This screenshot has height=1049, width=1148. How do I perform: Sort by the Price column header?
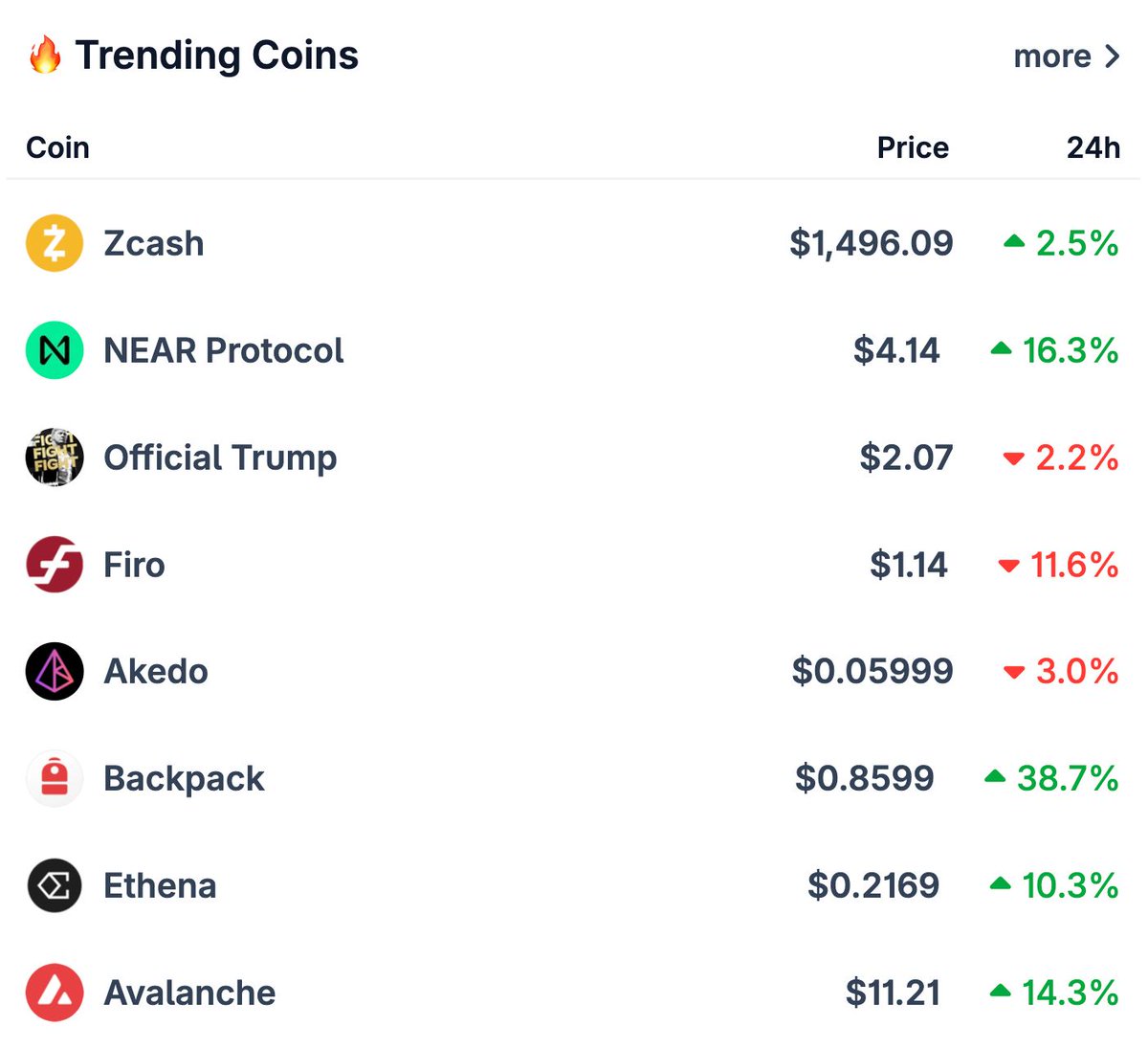(x=913, y=147)
